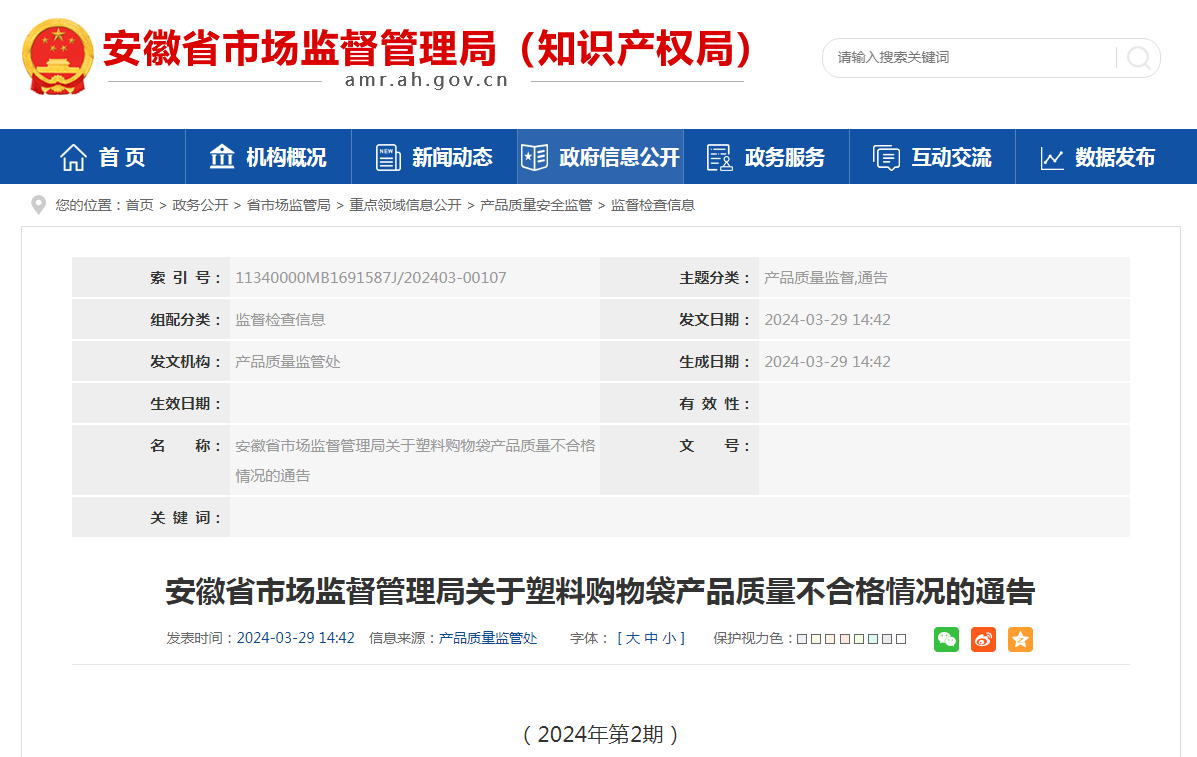The width and height of the screenshot is (1197, 757).
Task: Share the notice to Weibo
Action: (983, 640)
